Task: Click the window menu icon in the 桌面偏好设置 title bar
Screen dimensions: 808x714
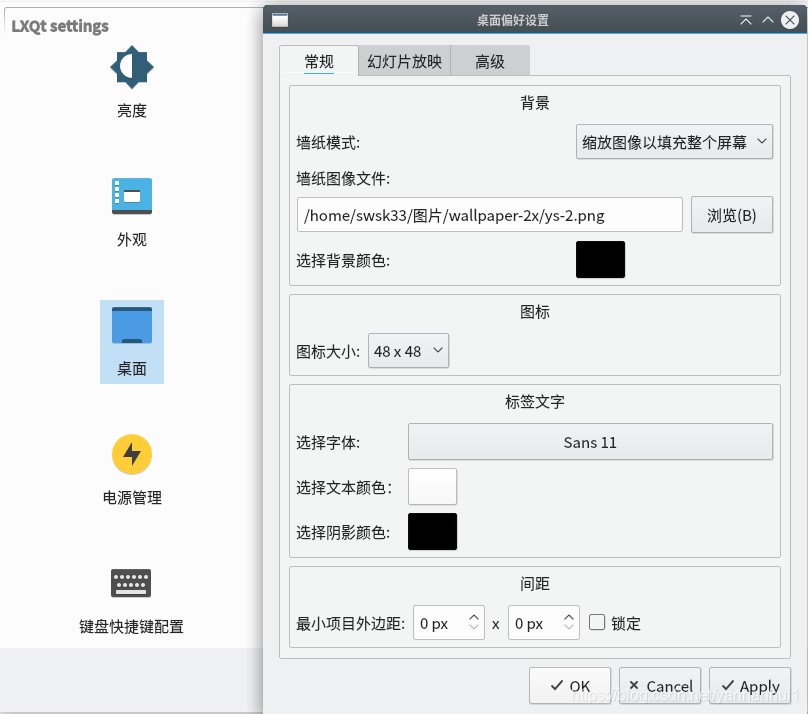Action: [x=280, y=20]
